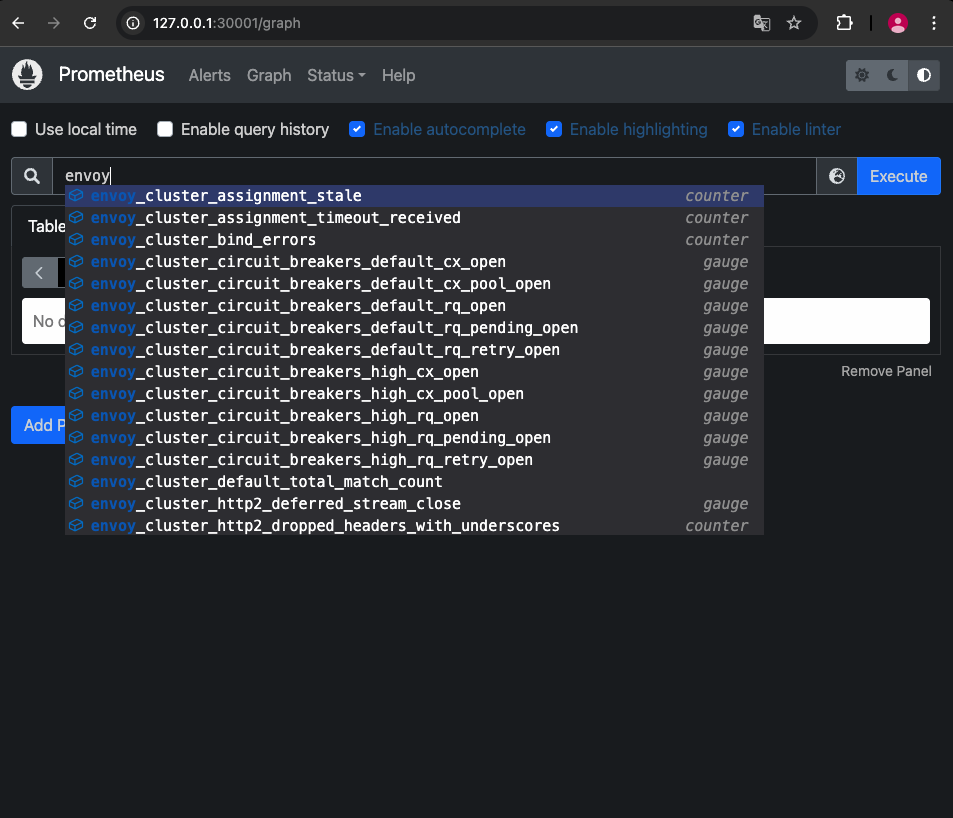Select envoy_cluster_http2_deferred_stream_close suggestion

tap(414, 504)
